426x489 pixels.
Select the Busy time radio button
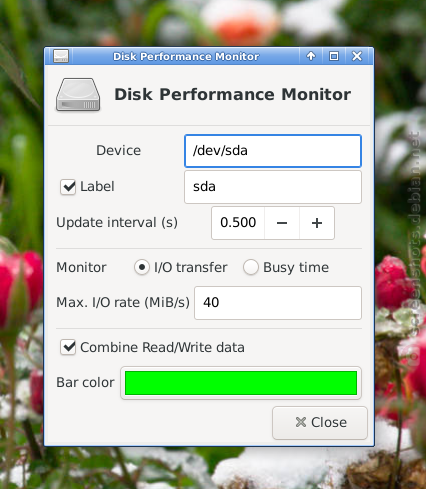[x=251, y=267]
